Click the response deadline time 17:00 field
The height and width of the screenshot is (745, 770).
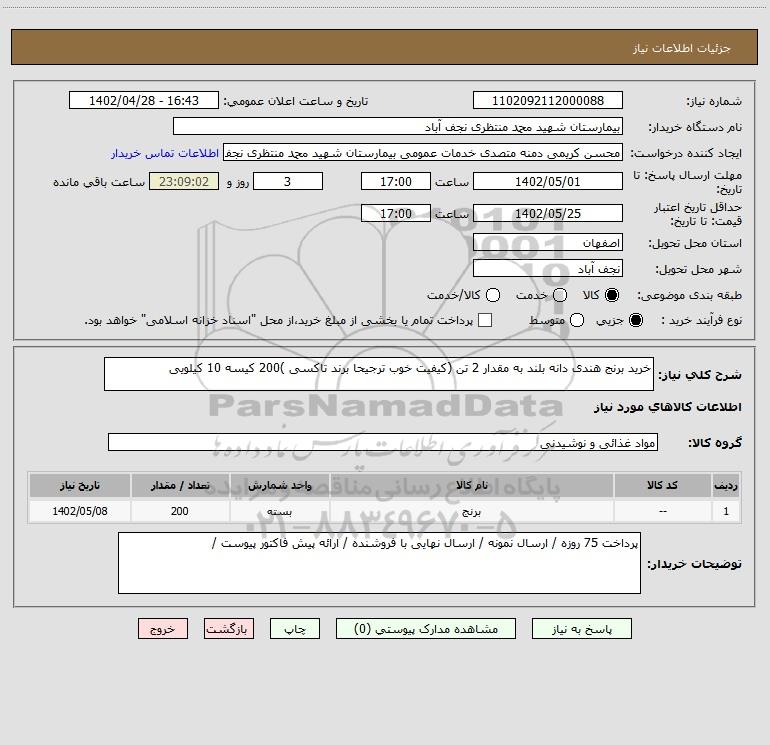click(x=396, y=181)
